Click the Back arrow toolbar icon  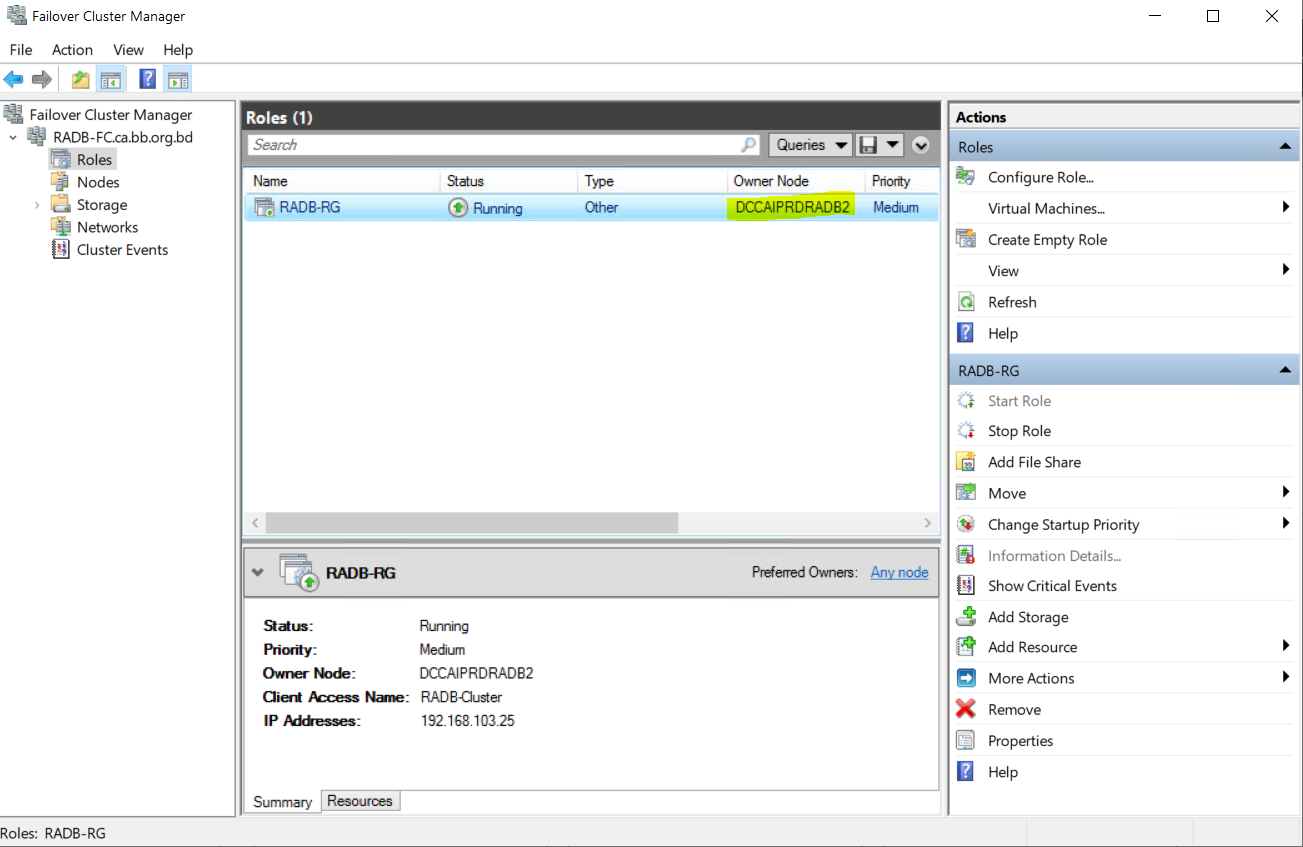[14, 79]
